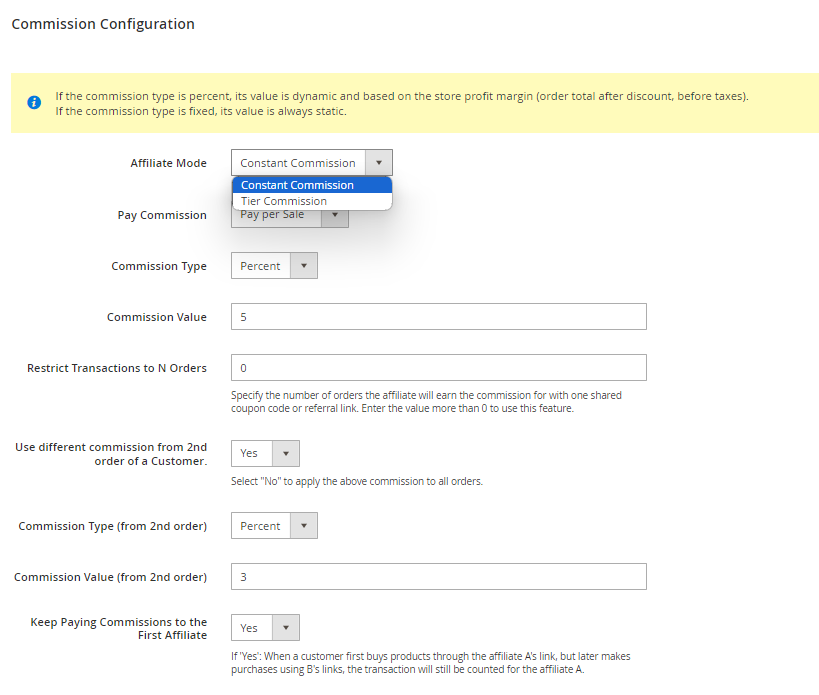Focus the Commission Value input field
The image size is (819, 695).
pyautogui.click(x=439, y=316)
